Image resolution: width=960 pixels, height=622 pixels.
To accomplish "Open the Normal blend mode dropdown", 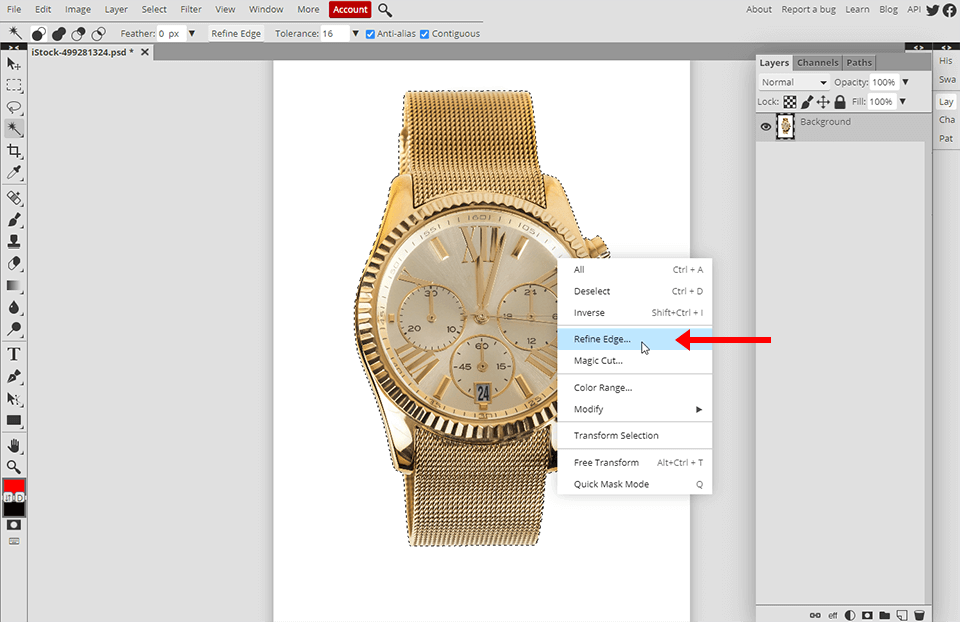I will pyautogui.click(x=793, y=81).
